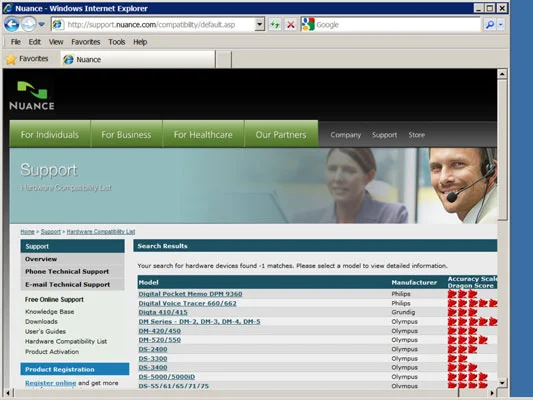Click the yellow Favorites star icon
The image size is (533, 400).
tap(11, 59)
